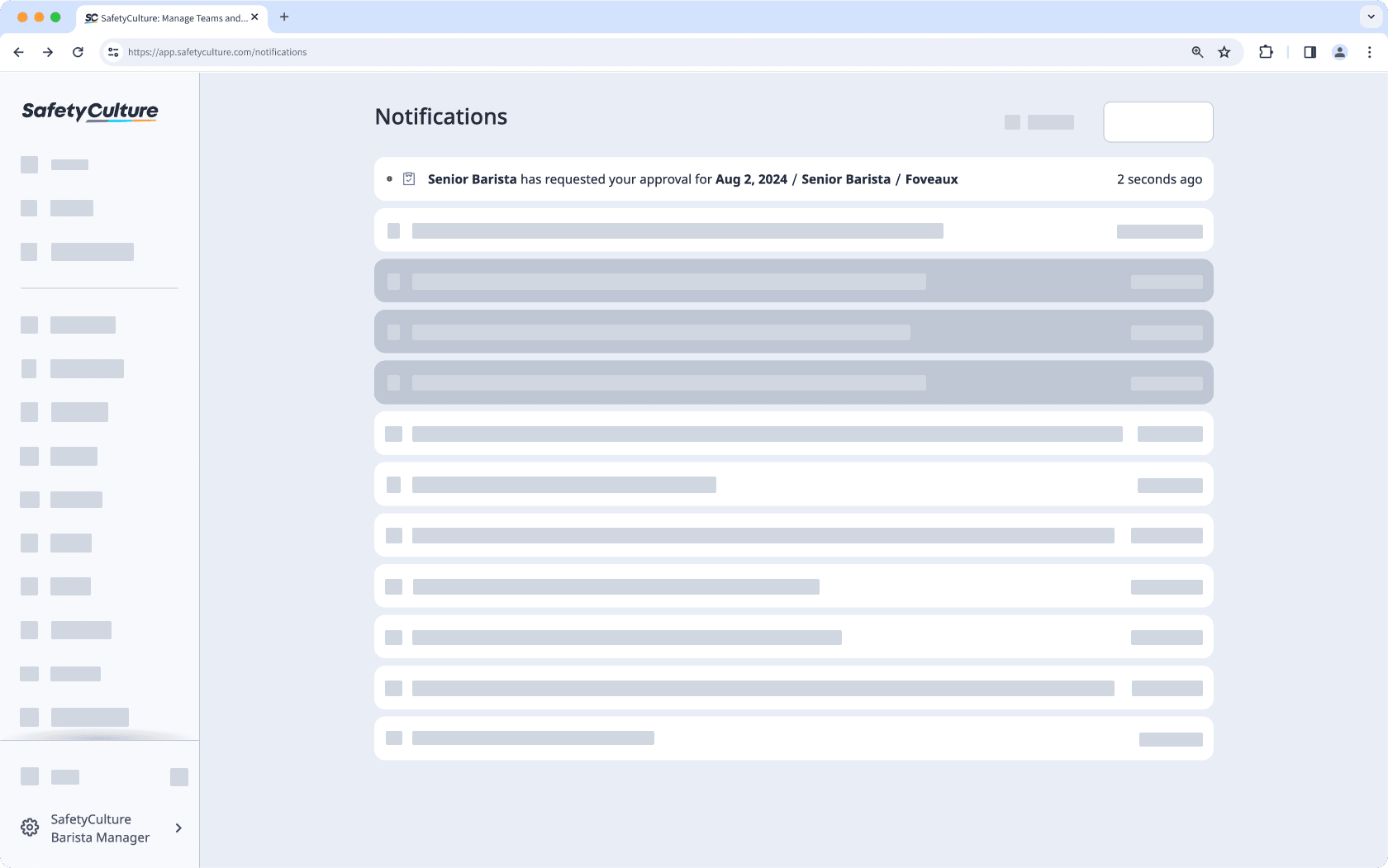Bookmark this page using the star icon
This screenshot has height=868, width=1388.
click(1224, 52)
